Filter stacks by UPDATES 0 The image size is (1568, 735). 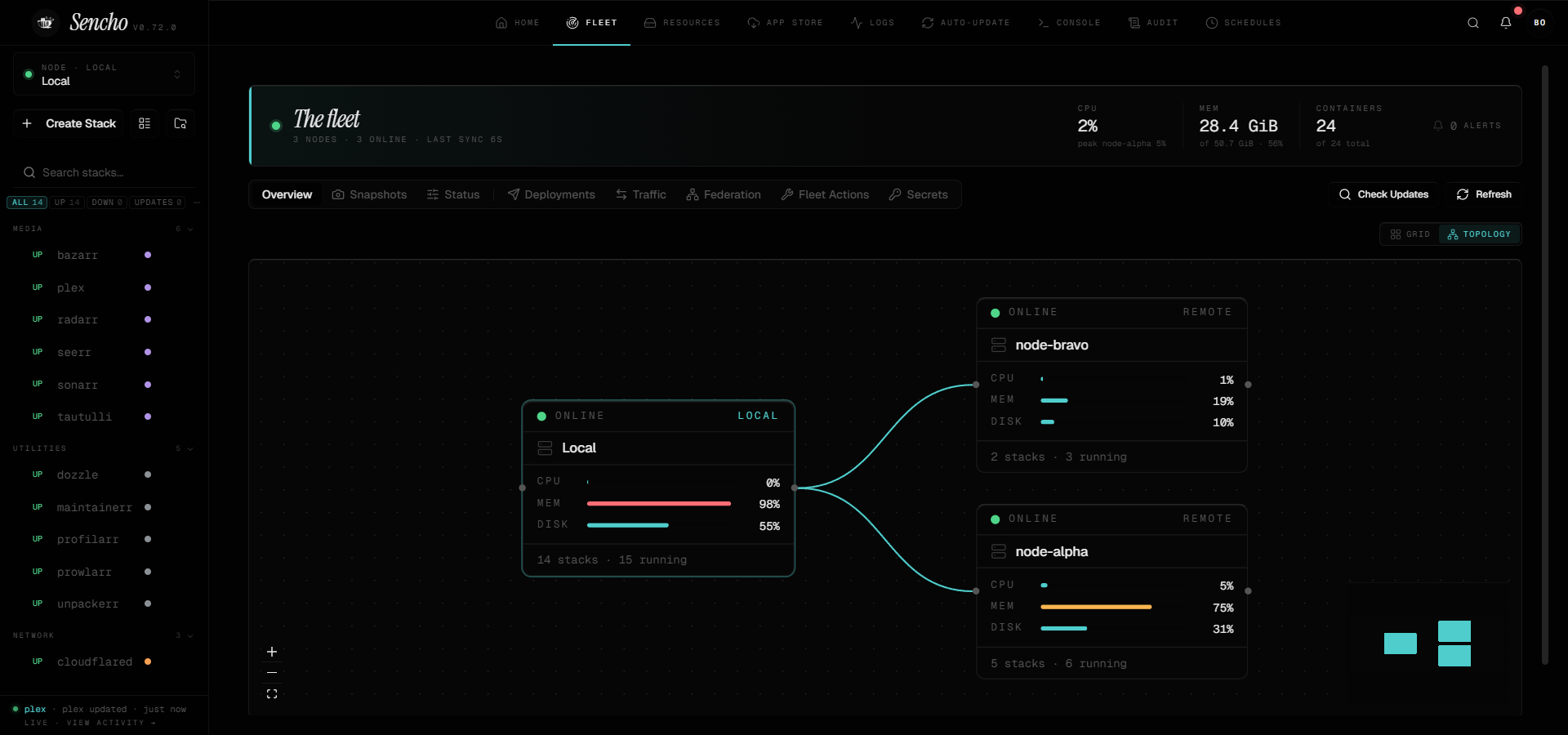coord(158,203)
